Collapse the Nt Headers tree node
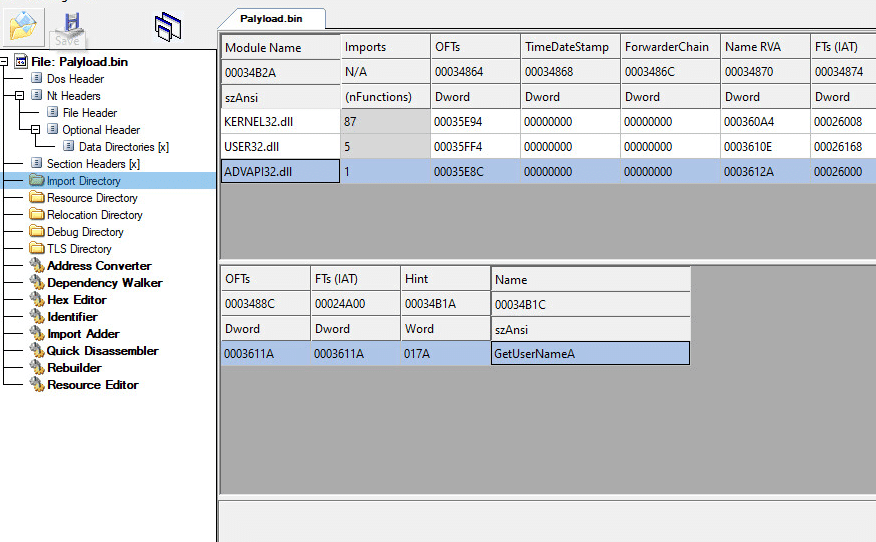The width and height of the screenshot is (876, 542). (20, 96)
